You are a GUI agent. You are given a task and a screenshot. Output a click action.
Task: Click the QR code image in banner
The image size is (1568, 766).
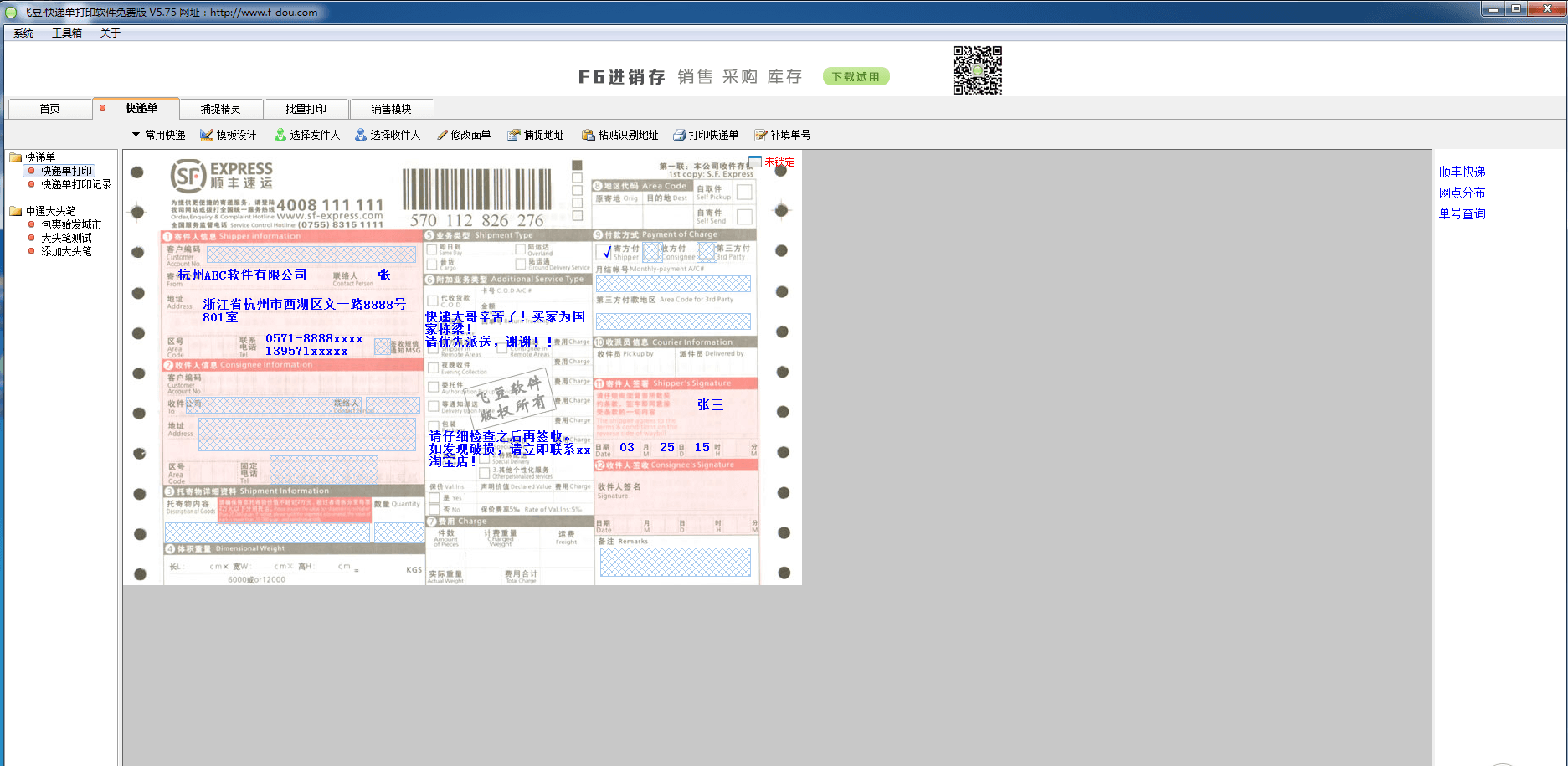click(977, 70)
